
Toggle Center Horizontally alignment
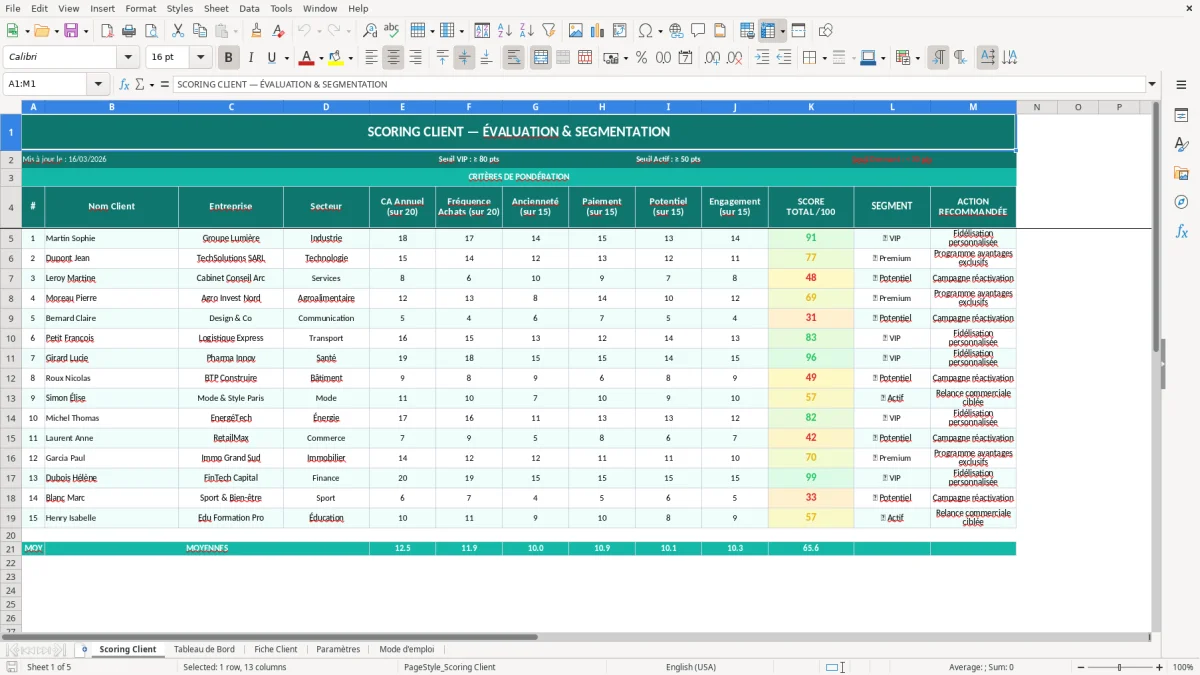point(393,58)
